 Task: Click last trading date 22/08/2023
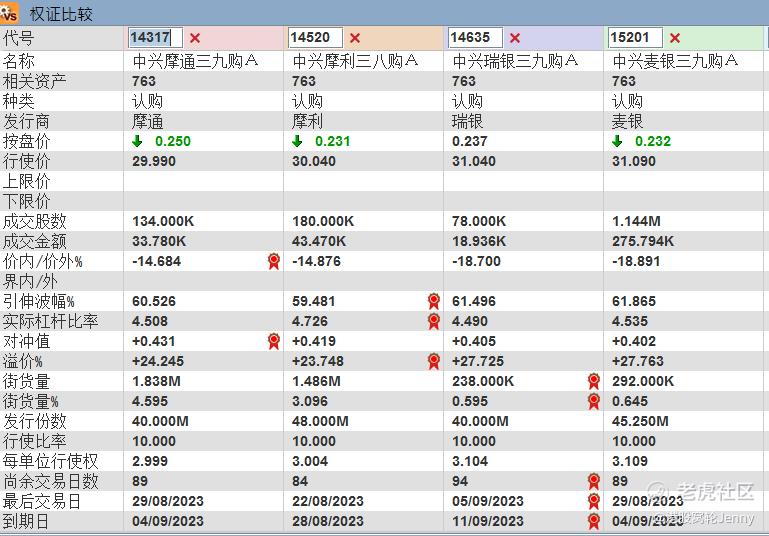click(x=328, y=501)
